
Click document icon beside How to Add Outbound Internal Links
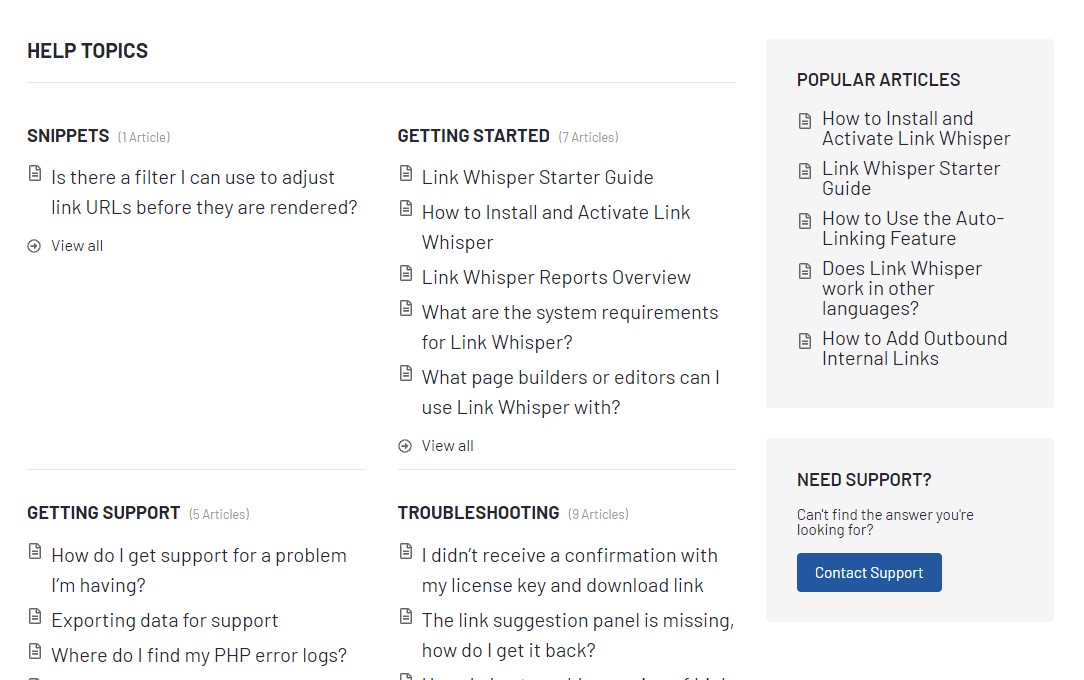click(x=805, y=341)
